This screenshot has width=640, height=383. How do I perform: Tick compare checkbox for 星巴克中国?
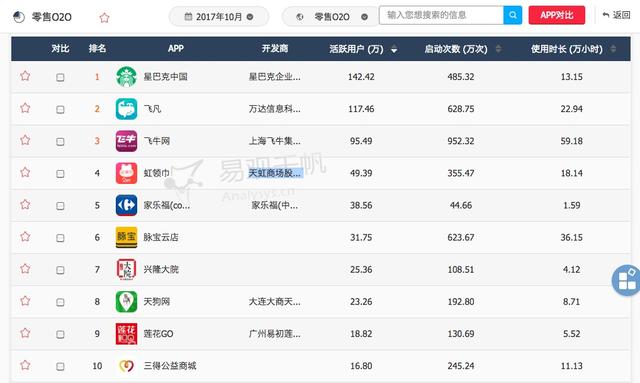click(60, 78)
